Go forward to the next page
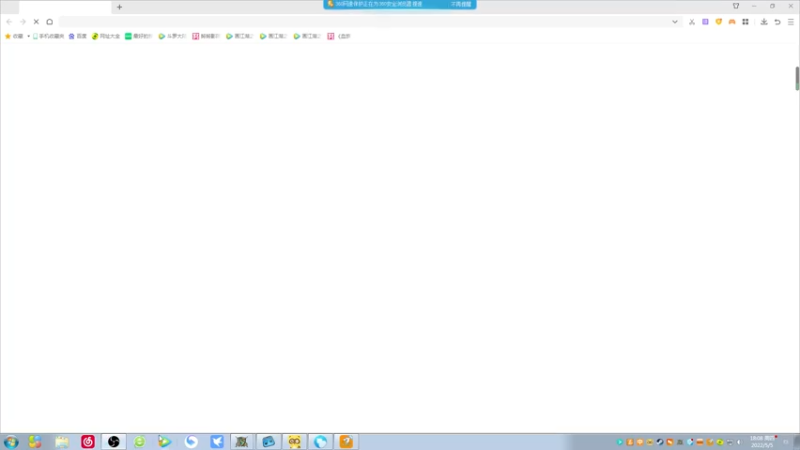This screenshot has width=800, height=450. pos(22,22)
